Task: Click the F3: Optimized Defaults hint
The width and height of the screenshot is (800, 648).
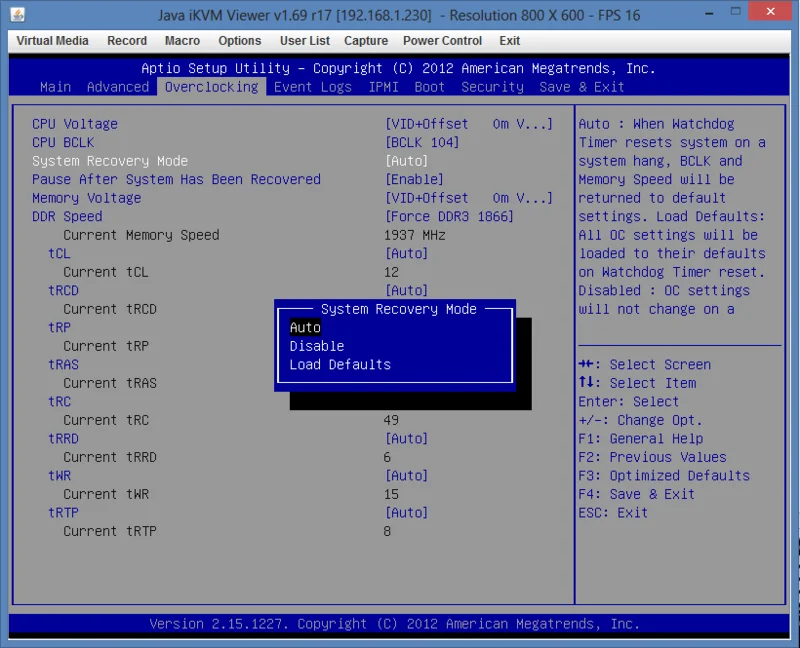Action: tap(664, 476)
